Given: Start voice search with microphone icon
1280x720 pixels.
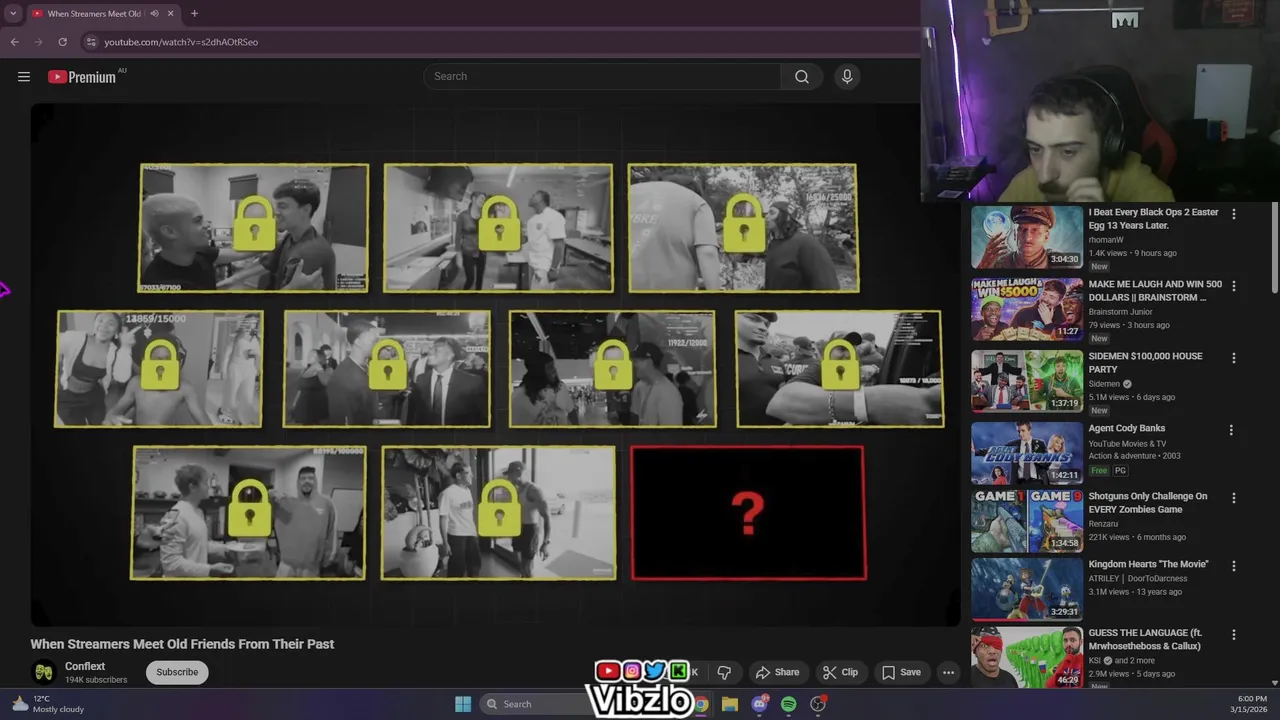Looking at the screenshot, I should 847,77.
